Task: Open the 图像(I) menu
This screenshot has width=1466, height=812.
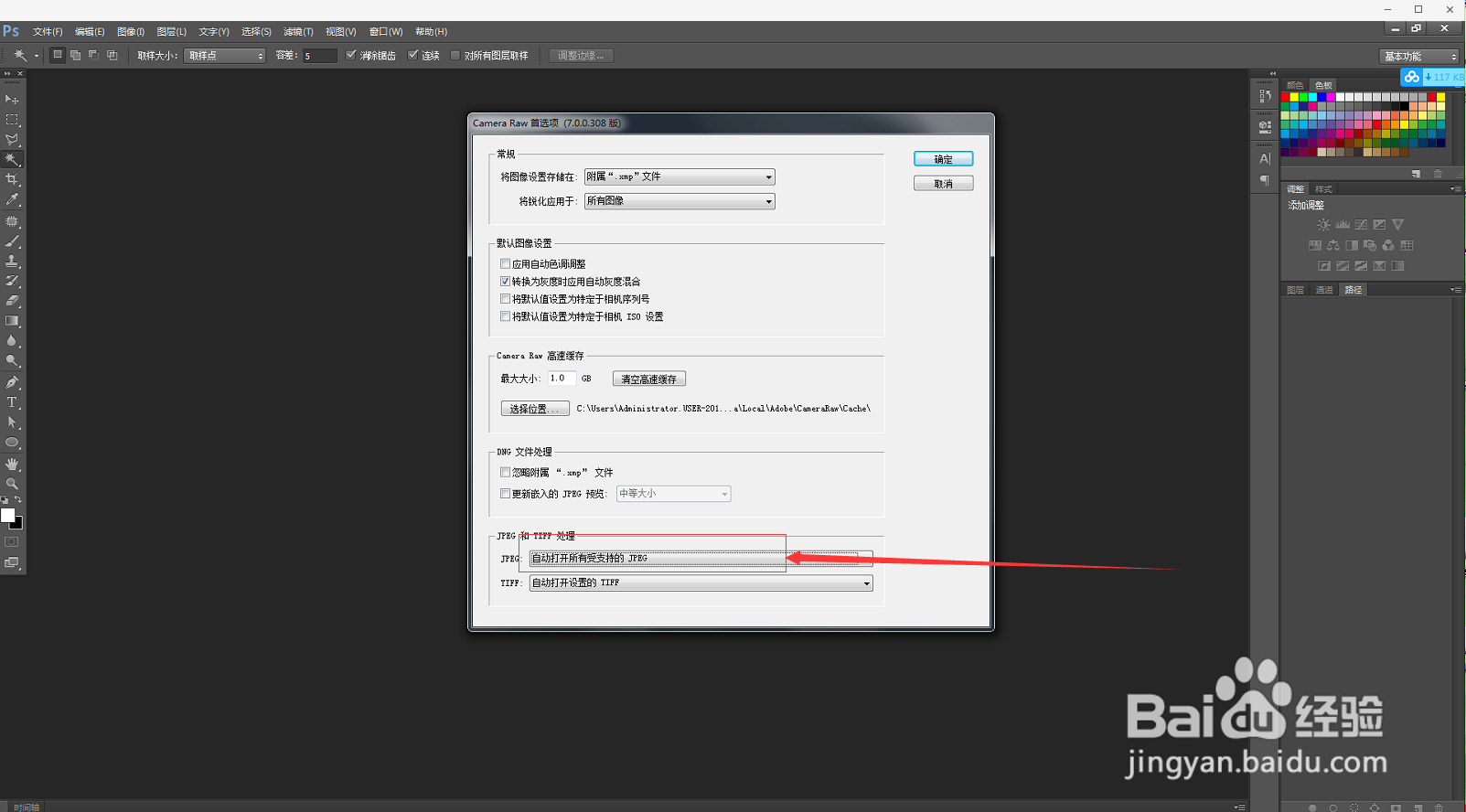Action: tap(131, 31)
